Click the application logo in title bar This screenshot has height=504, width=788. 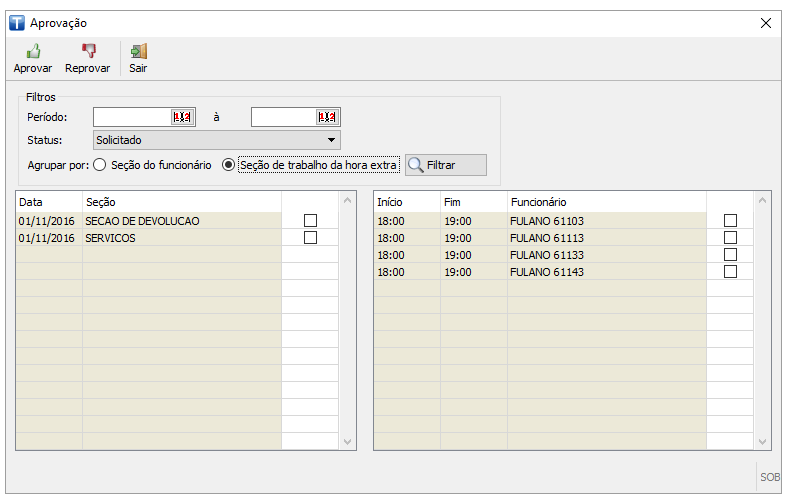pyautogui.click(x=16, y=22)
